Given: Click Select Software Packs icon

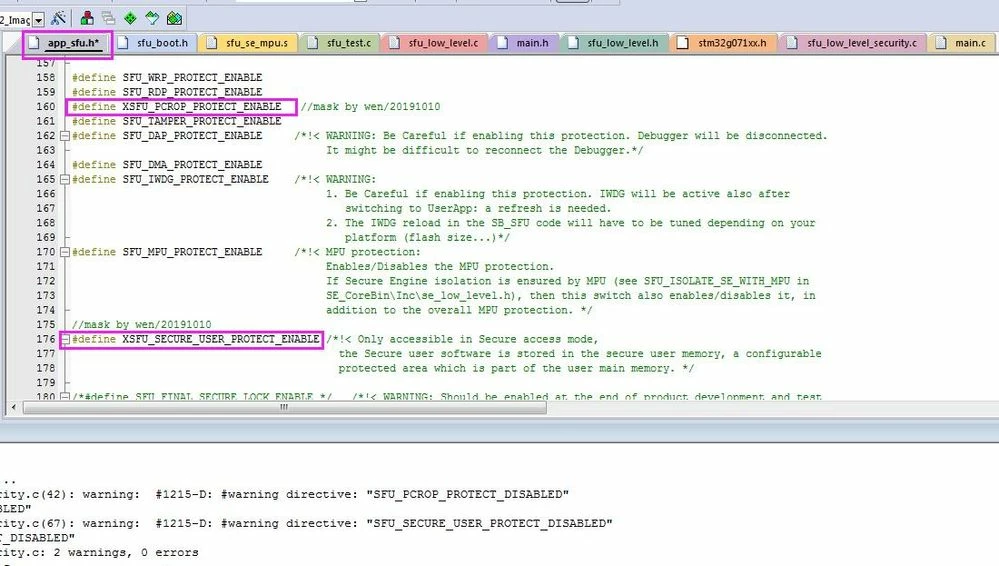Looking at the screenshot, I should [x=152, y=18].
